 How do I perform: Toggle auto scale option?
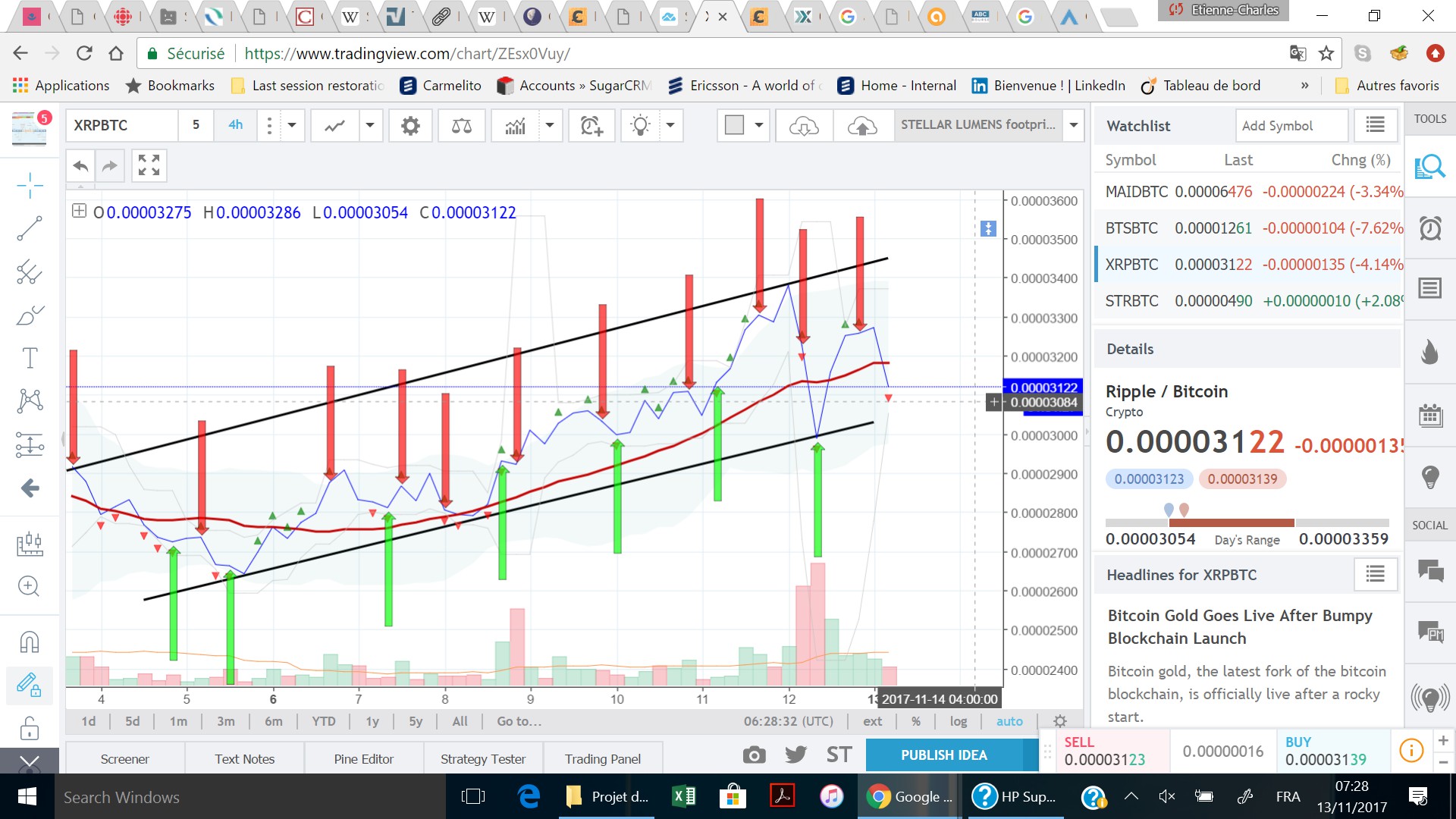1009,721
